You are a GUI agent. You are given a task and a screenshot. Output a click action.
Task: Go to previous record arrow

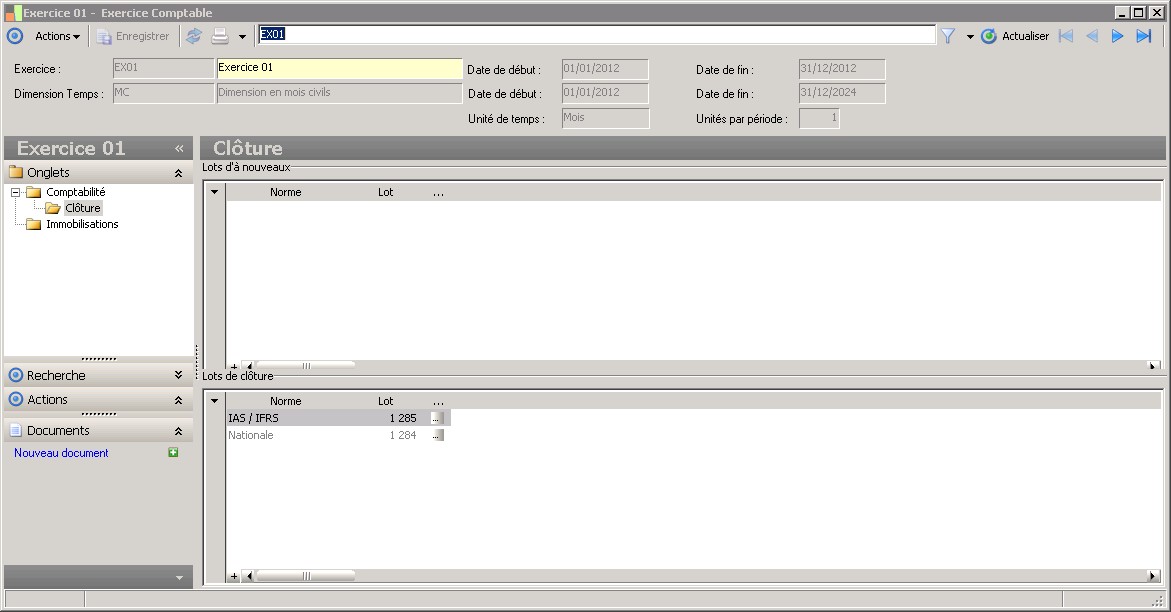coord(1092,36)
